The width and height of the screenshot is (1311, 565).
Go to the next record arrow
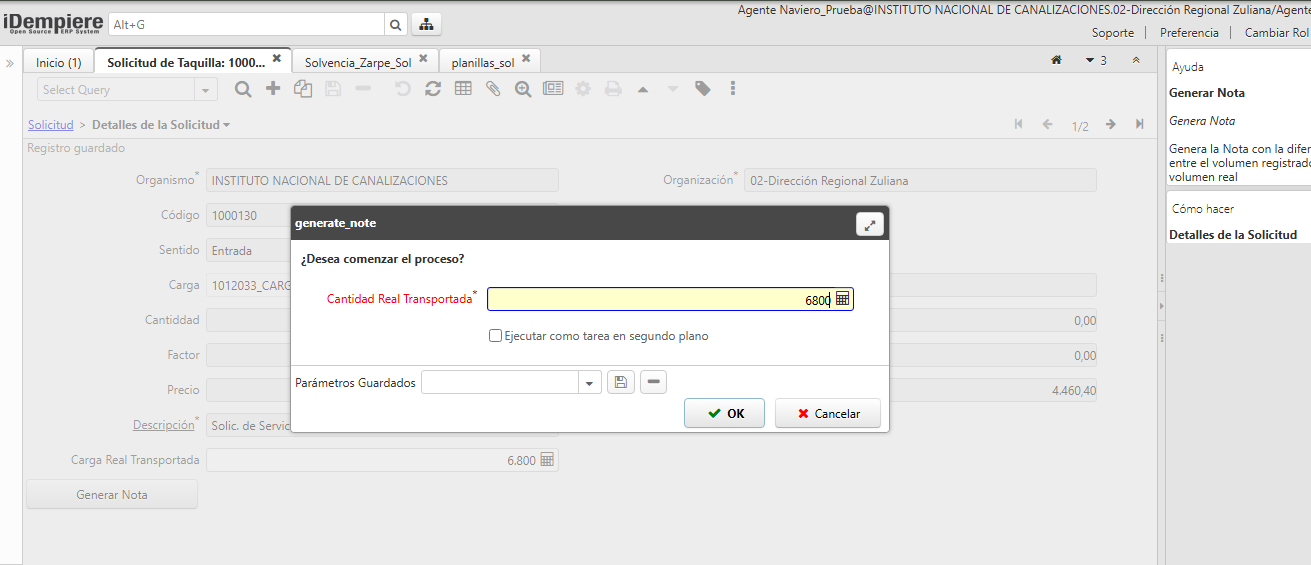1110,125
